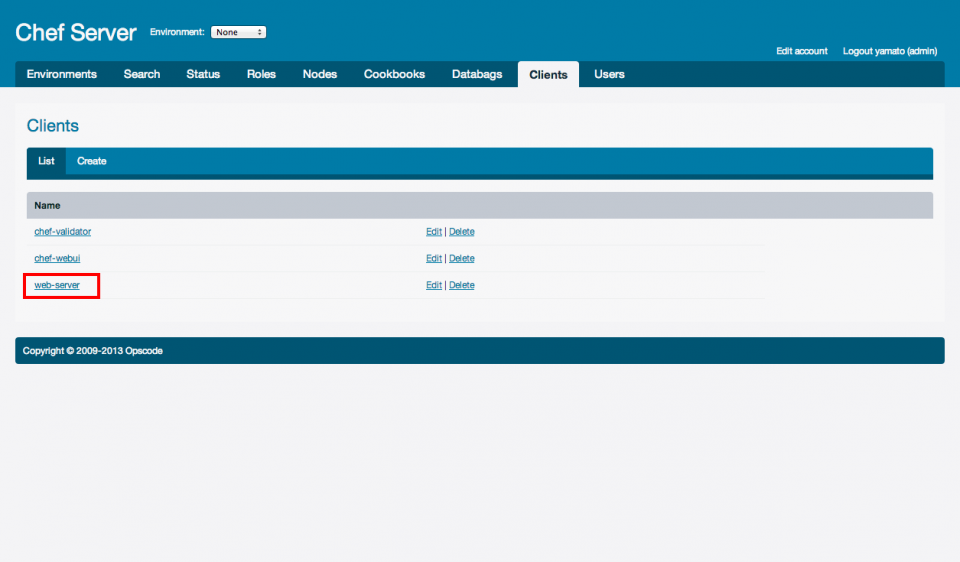960x562 pixels.
Task: Edit the chef-validator client
Action: click(433, 232)
